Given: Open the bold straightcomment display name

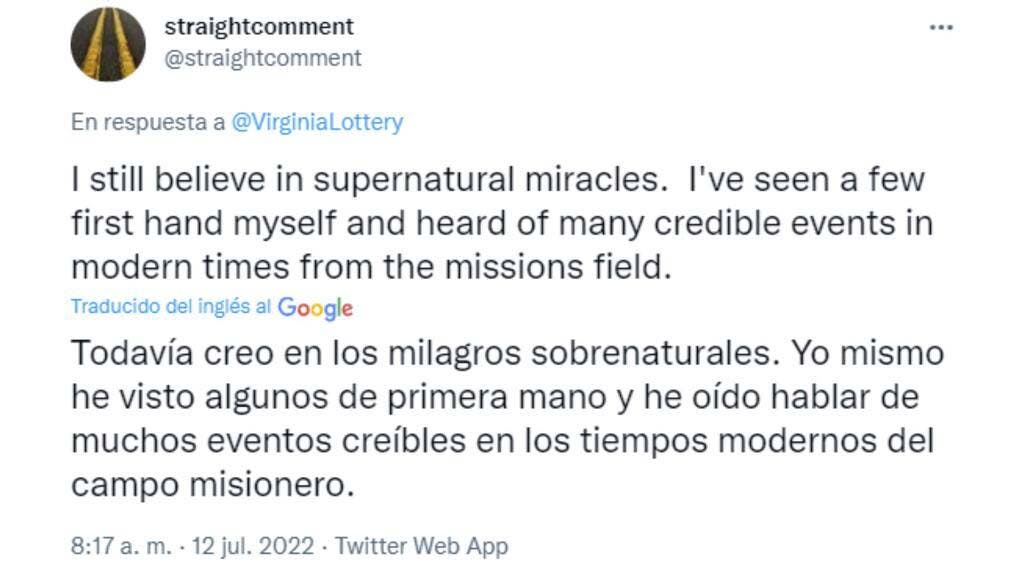Looking at the screenshot, I should (259, 26).
